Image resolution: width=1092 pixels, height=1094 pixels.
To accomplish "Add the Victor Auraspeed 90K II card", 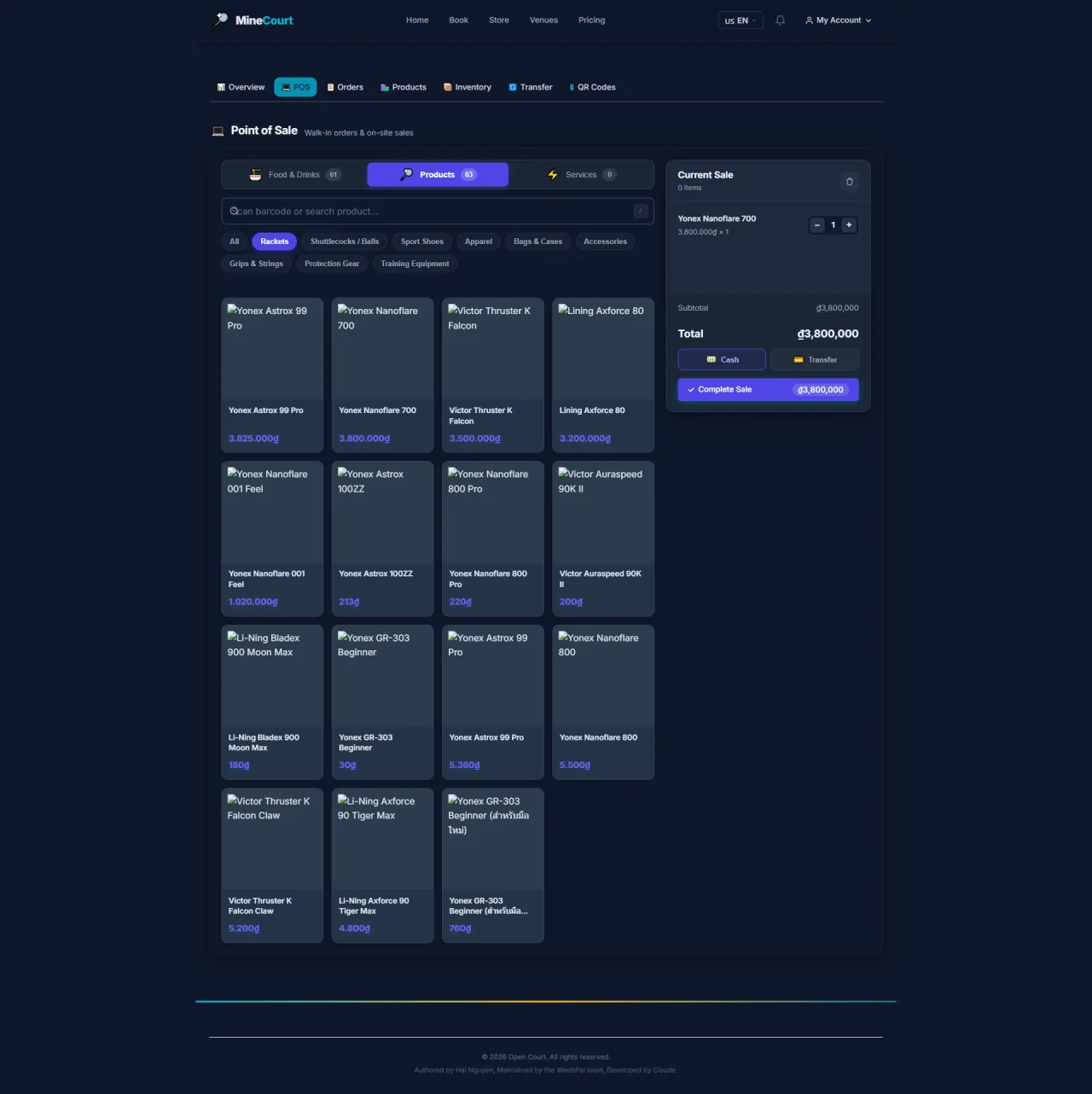I will [603, 538].
